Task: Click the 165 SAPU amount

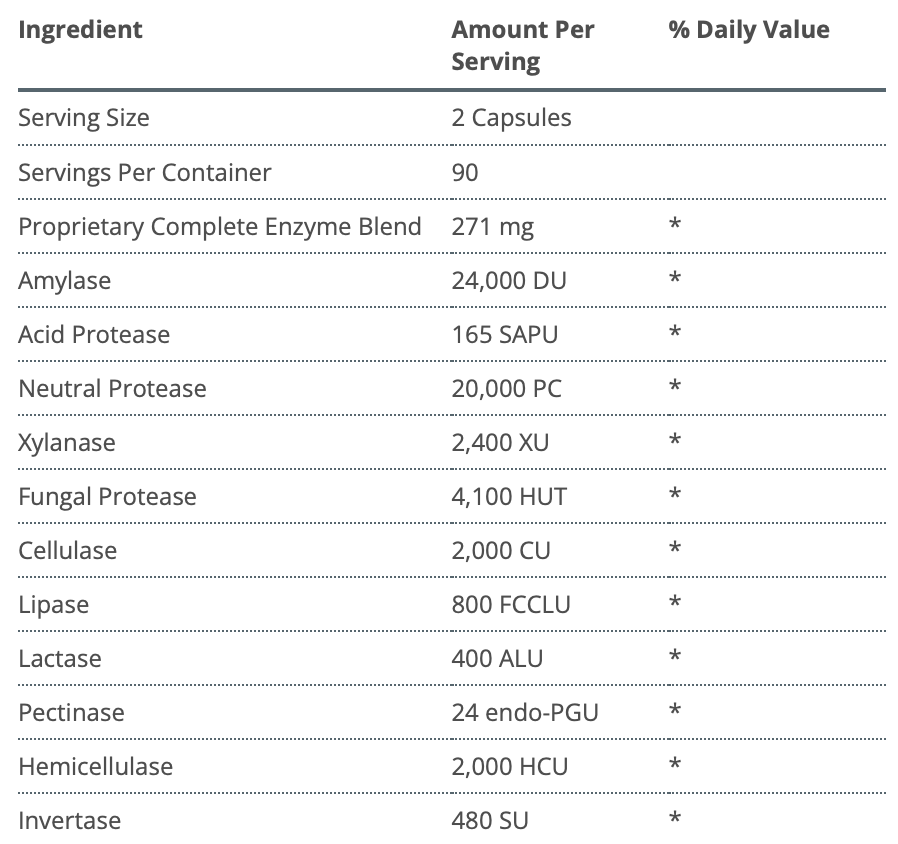Action: pyautogui.click(x=504, y=334)
